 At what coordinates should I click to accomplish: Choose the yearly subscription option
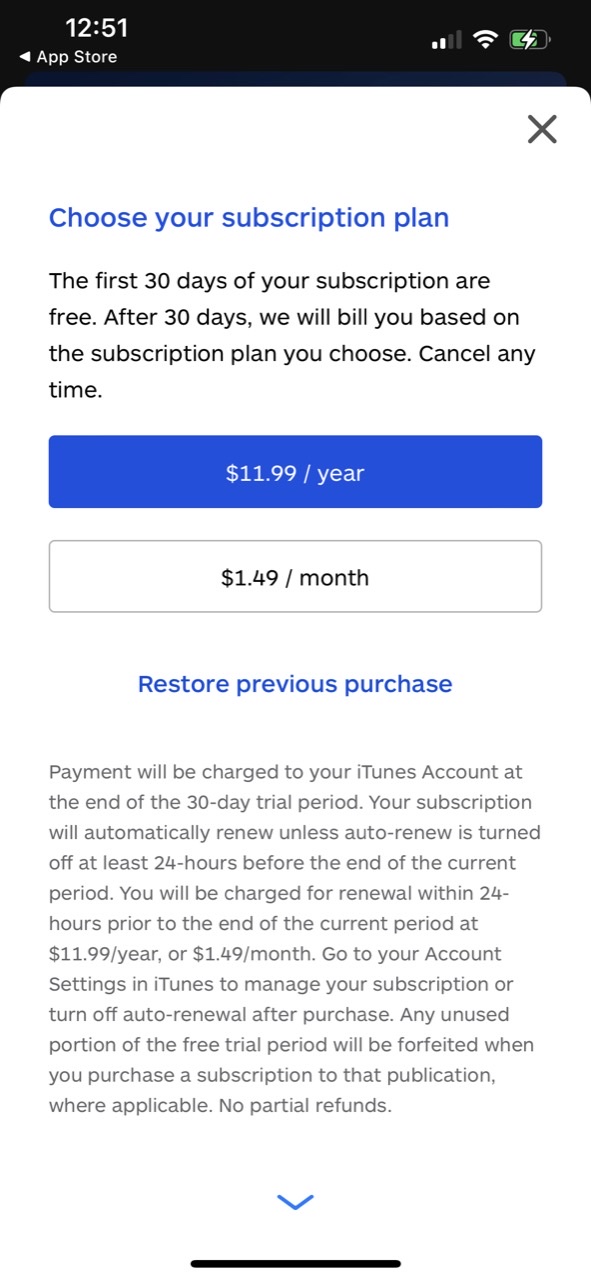pos(295,471)
